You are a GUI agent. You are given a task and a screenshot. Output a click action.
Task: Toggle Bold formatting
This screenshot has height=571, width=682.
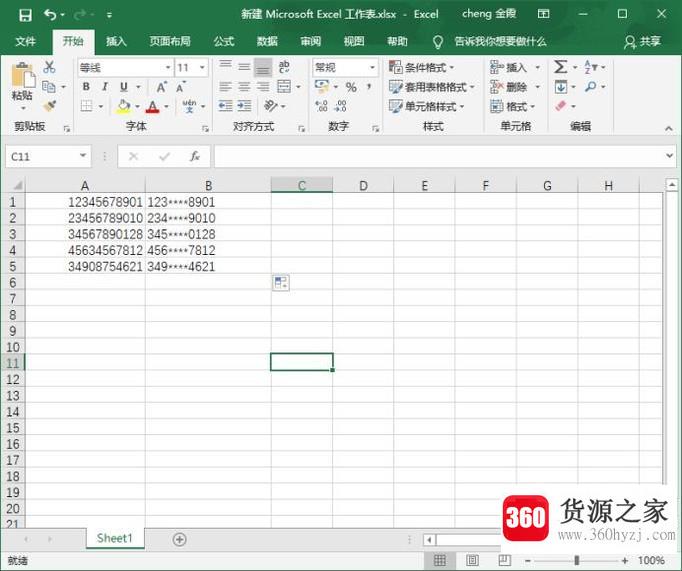point(86,87)
